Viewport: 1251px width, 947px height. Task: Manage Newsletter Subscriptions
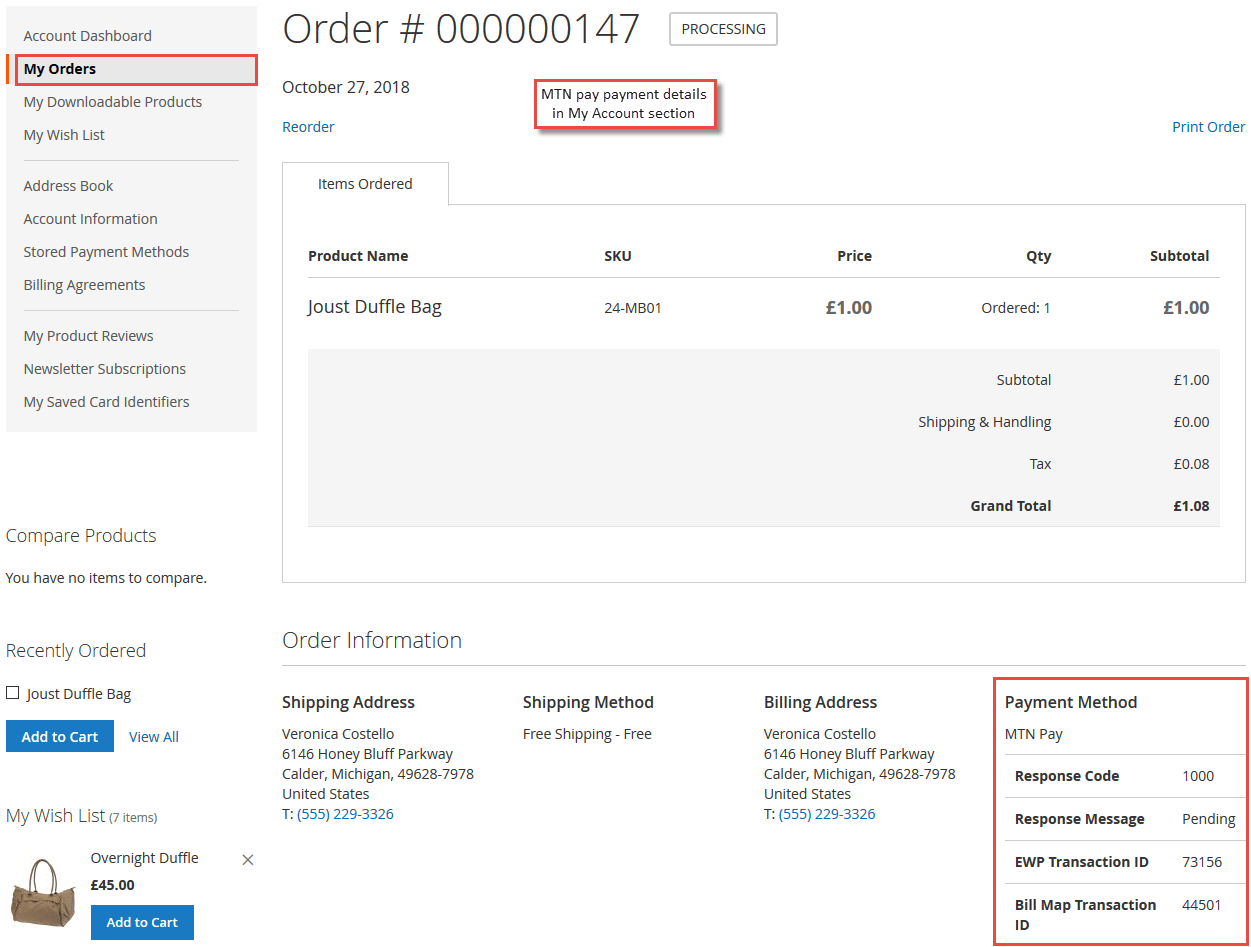click(104, 368)
